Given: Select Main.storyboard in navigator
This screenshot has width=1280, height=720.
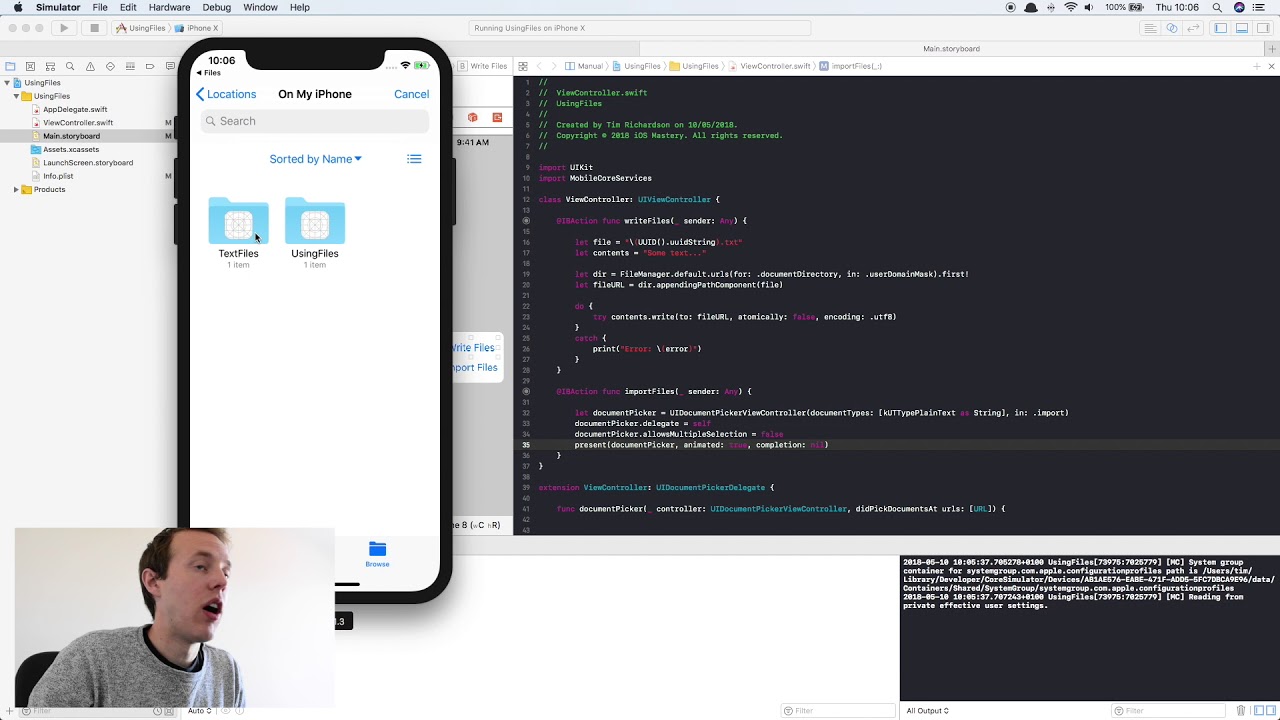Looking at the screenshot, I should click(x=71, y=136).
